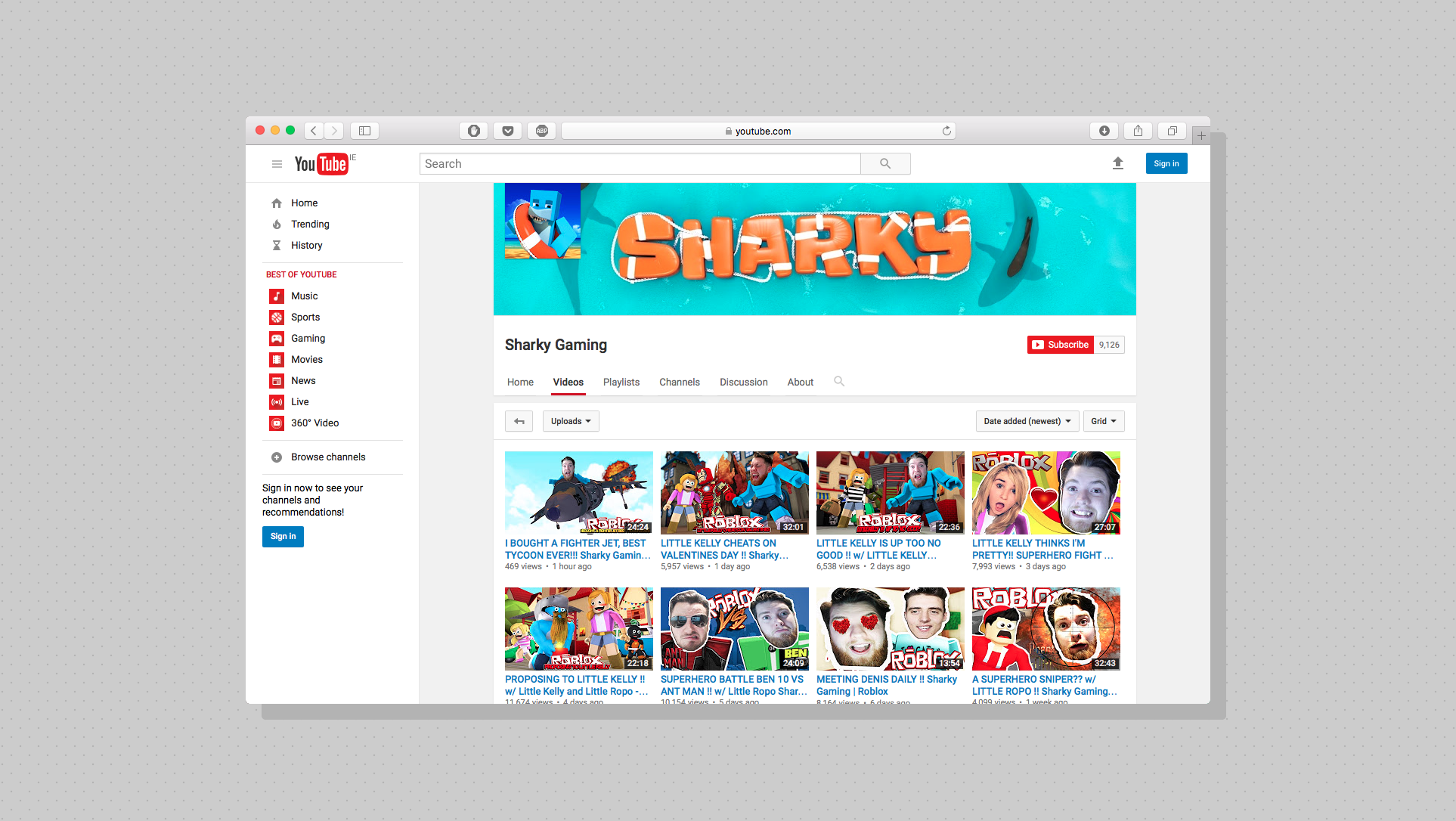Switch to the Playlists tab
Image resolution: width=1456 pixels, height=821 pixels.
(621, 383)
